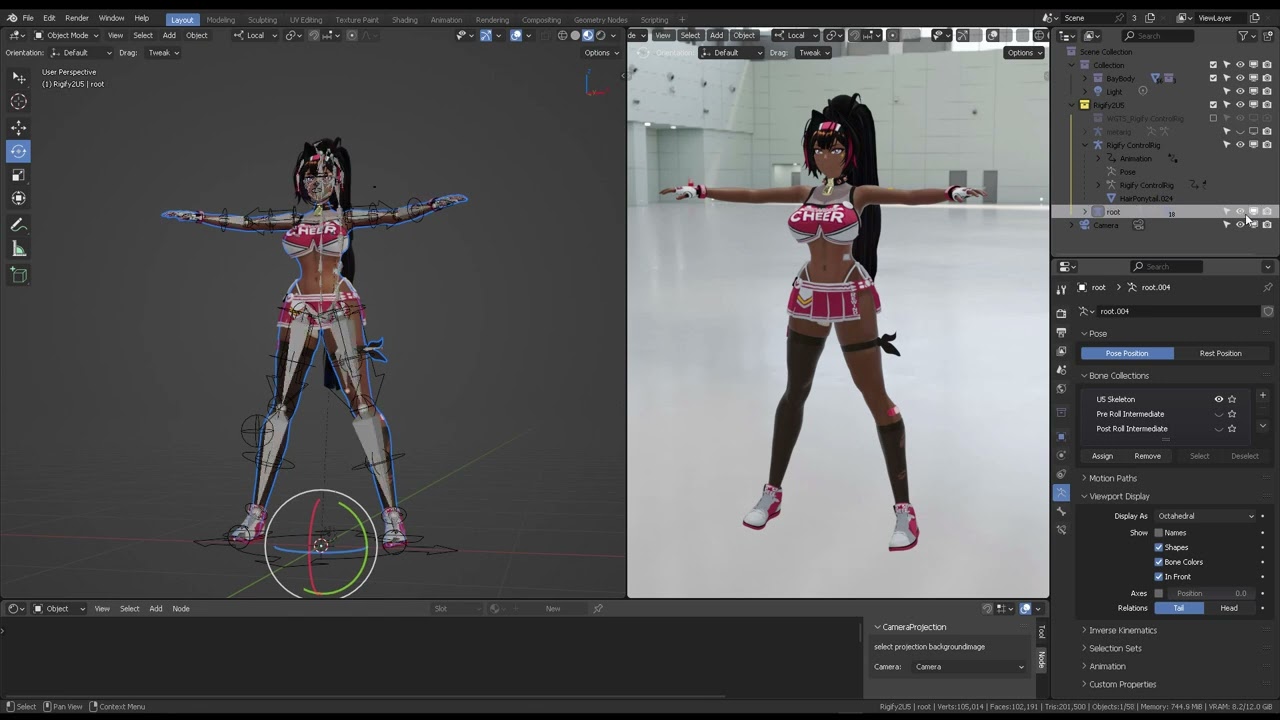Uncheck the In Front checkbox
This screenshot has height=720, width=1280.
point(1159,576)
